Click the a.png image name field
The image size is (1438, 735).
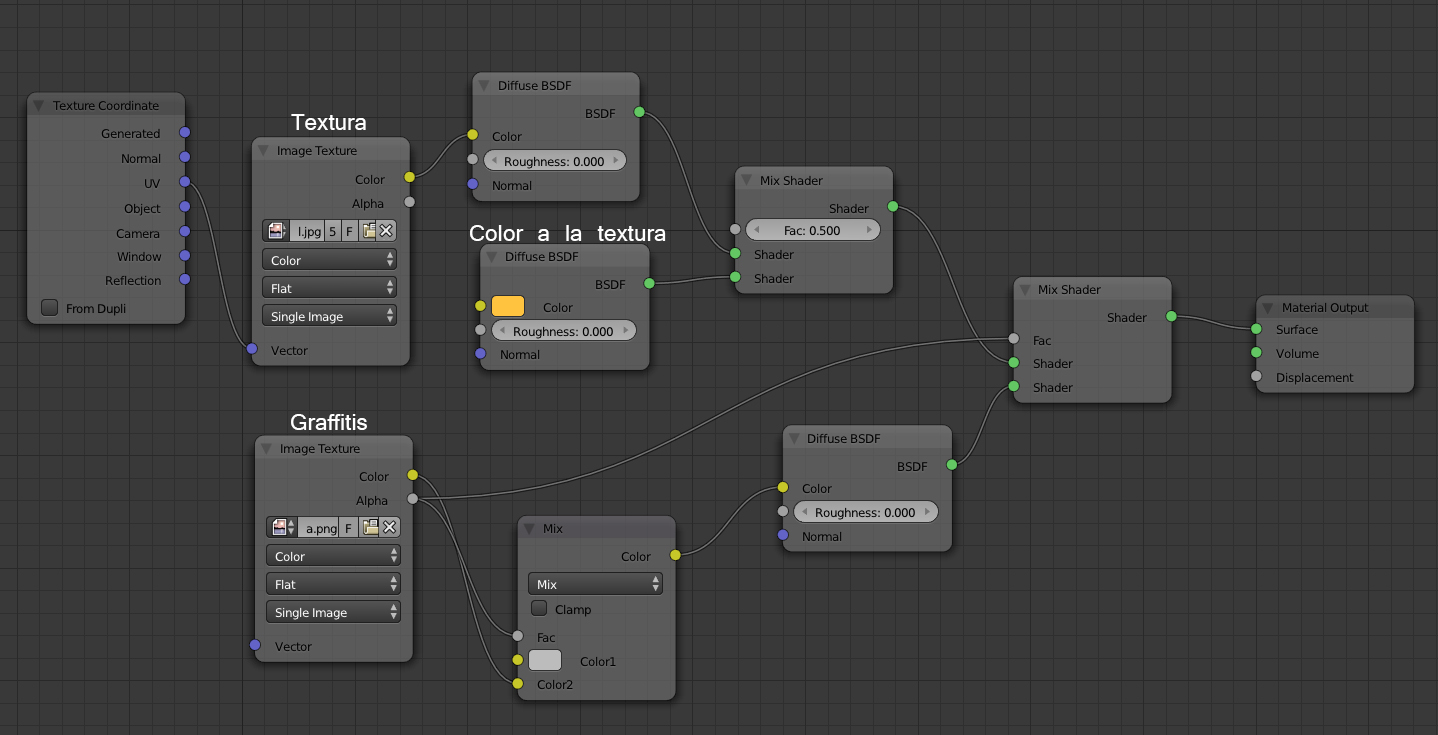(x=320, y=528)
